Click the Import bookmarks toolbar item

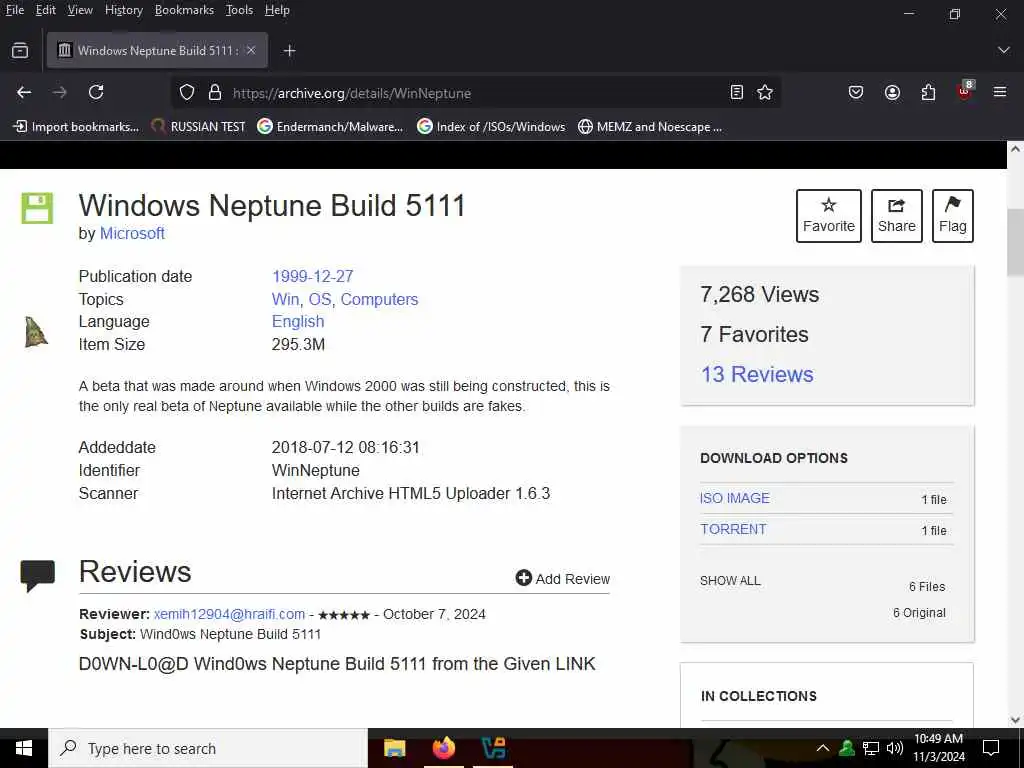[x=76, y=127]
